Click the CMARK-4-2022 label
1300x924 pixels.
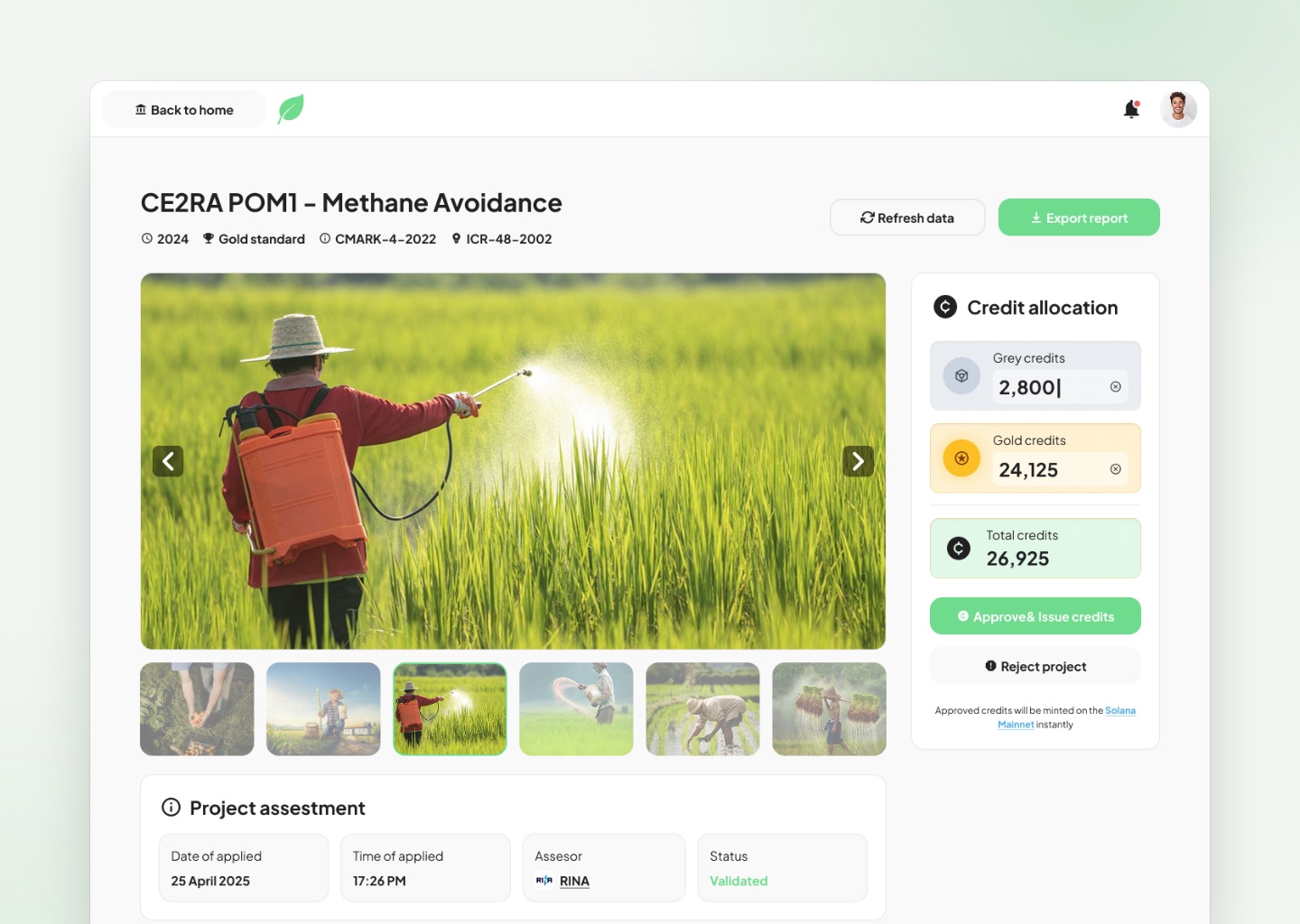click(x=385, y=239)
